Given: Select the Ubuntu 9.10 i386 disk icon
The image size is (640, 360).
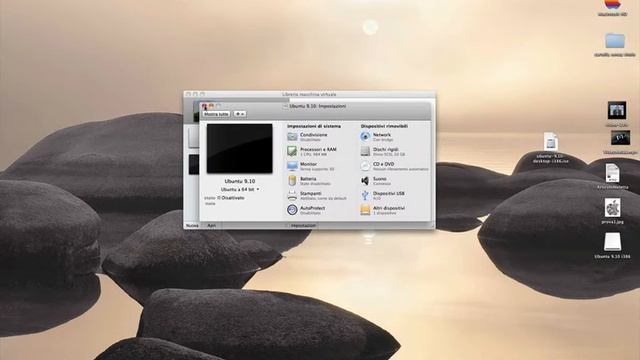Looking at the screenshot, I should (612, 242).
